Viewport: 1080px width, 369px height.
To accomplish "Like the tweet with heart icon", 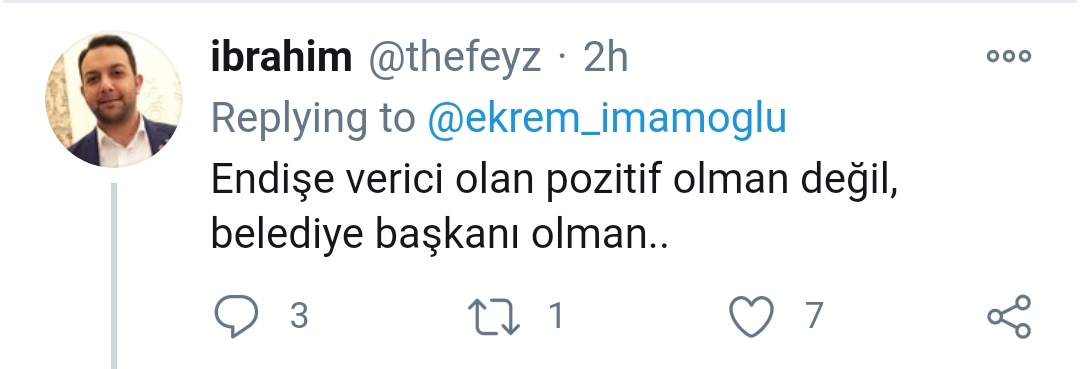I will click(x=751, y=317).
